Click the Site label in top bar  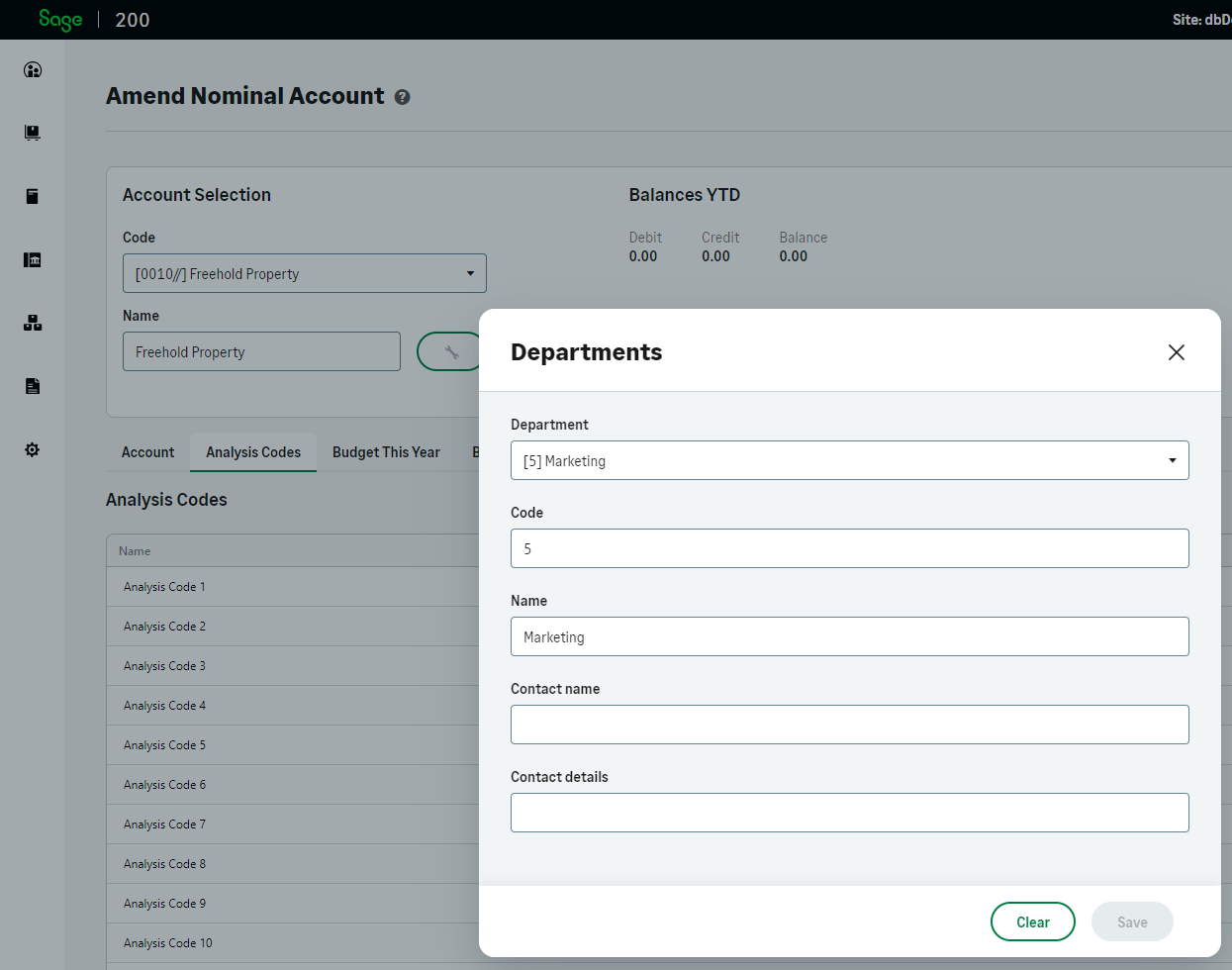coord(1201,20)
